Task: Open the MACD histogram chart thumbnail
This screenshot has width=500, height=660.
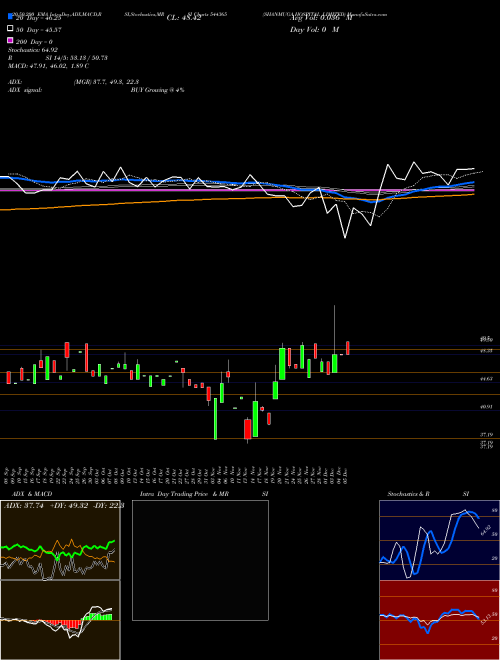Action: [x=60, y=620]
